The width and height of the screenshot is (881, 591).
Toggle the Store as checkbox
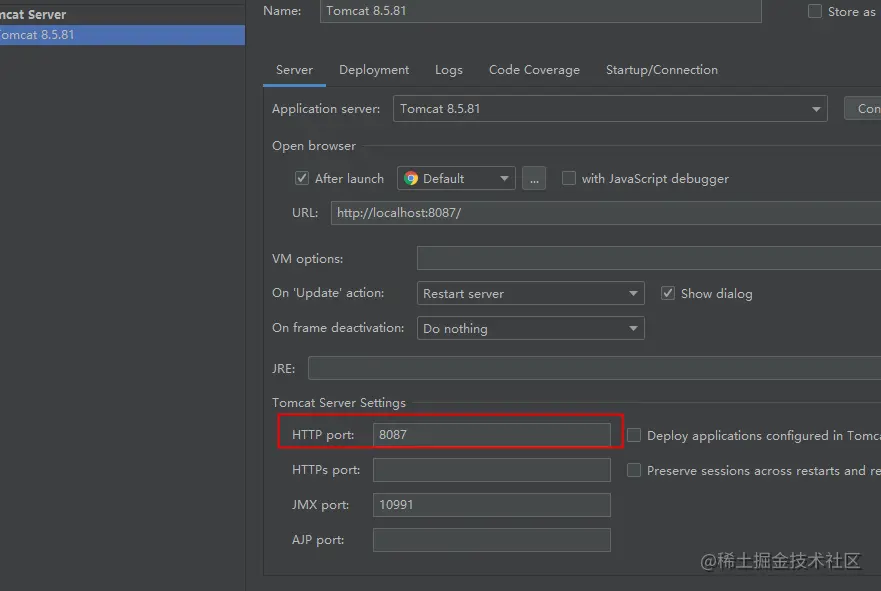tap(815, 11)
